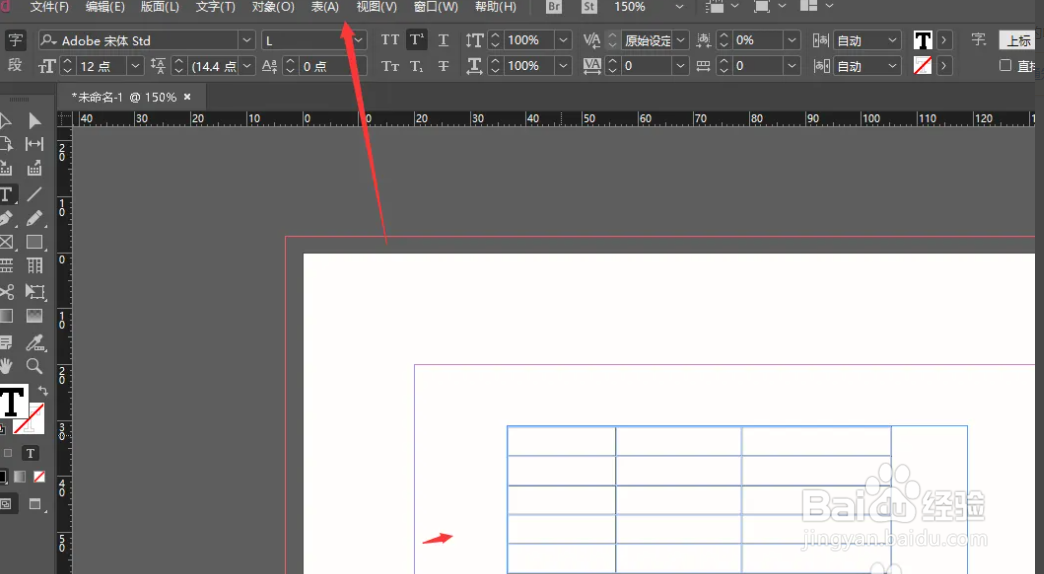Switch to character formatting controls (字)
1044x574 pixels.
15,40
